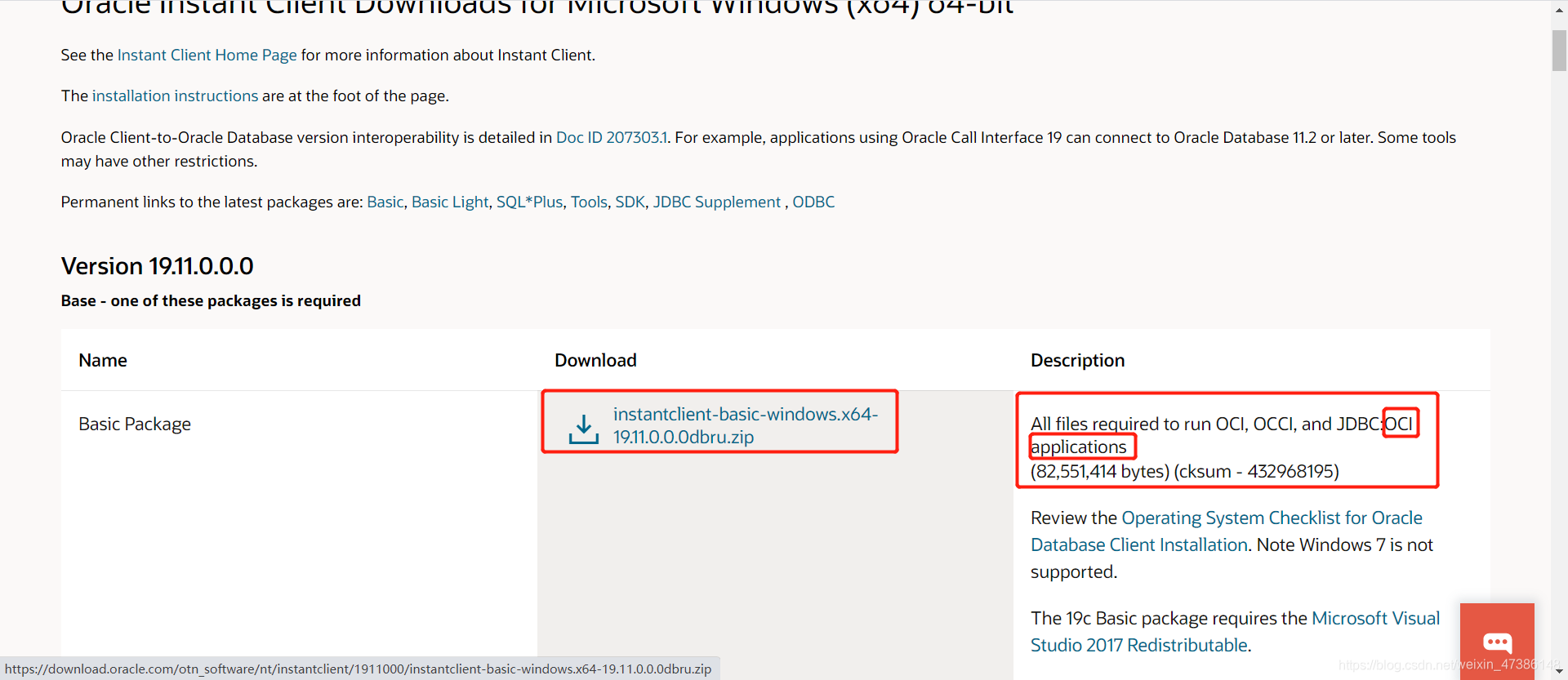This screenshot has width=1568, height=680.
Task: Open Operating System Checklist for Oracle link
Action: coord(1227,531)
